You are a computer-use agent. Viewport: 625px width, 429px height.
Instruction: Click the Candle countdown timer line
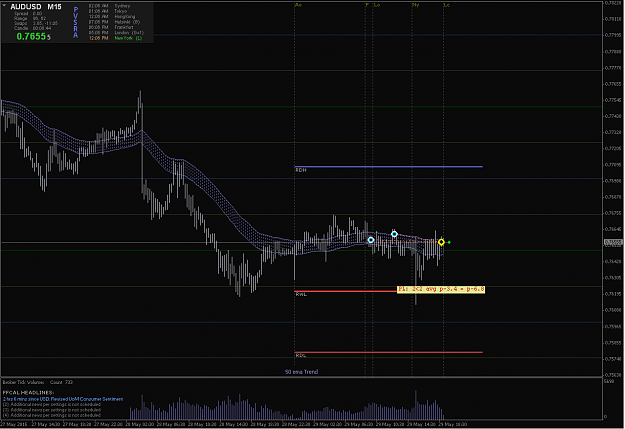33,28
